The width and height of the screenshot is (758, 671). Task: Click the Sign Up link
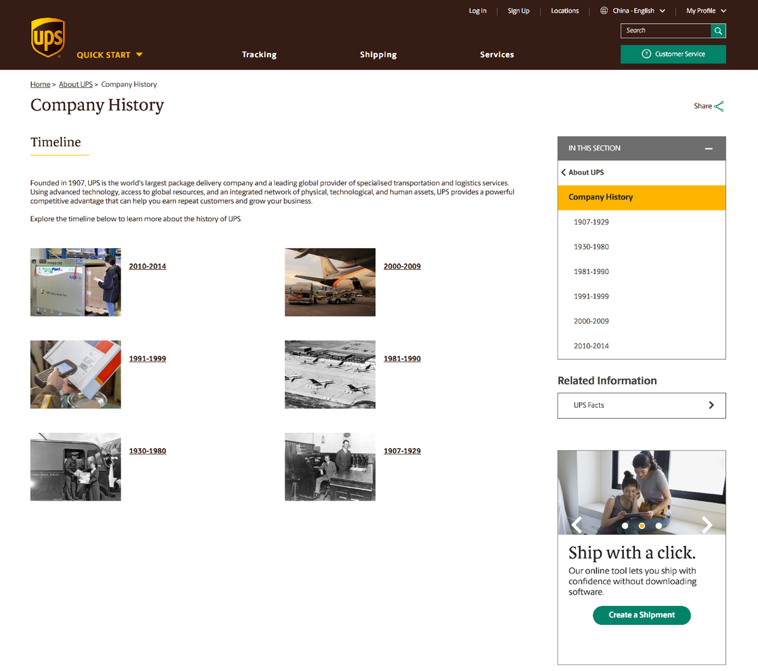pyautogui.click(x=518, y=11)
